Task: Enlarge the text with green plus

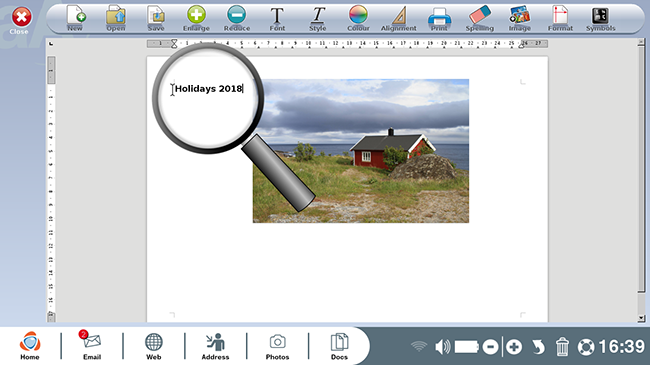Action: coord(196,18)
